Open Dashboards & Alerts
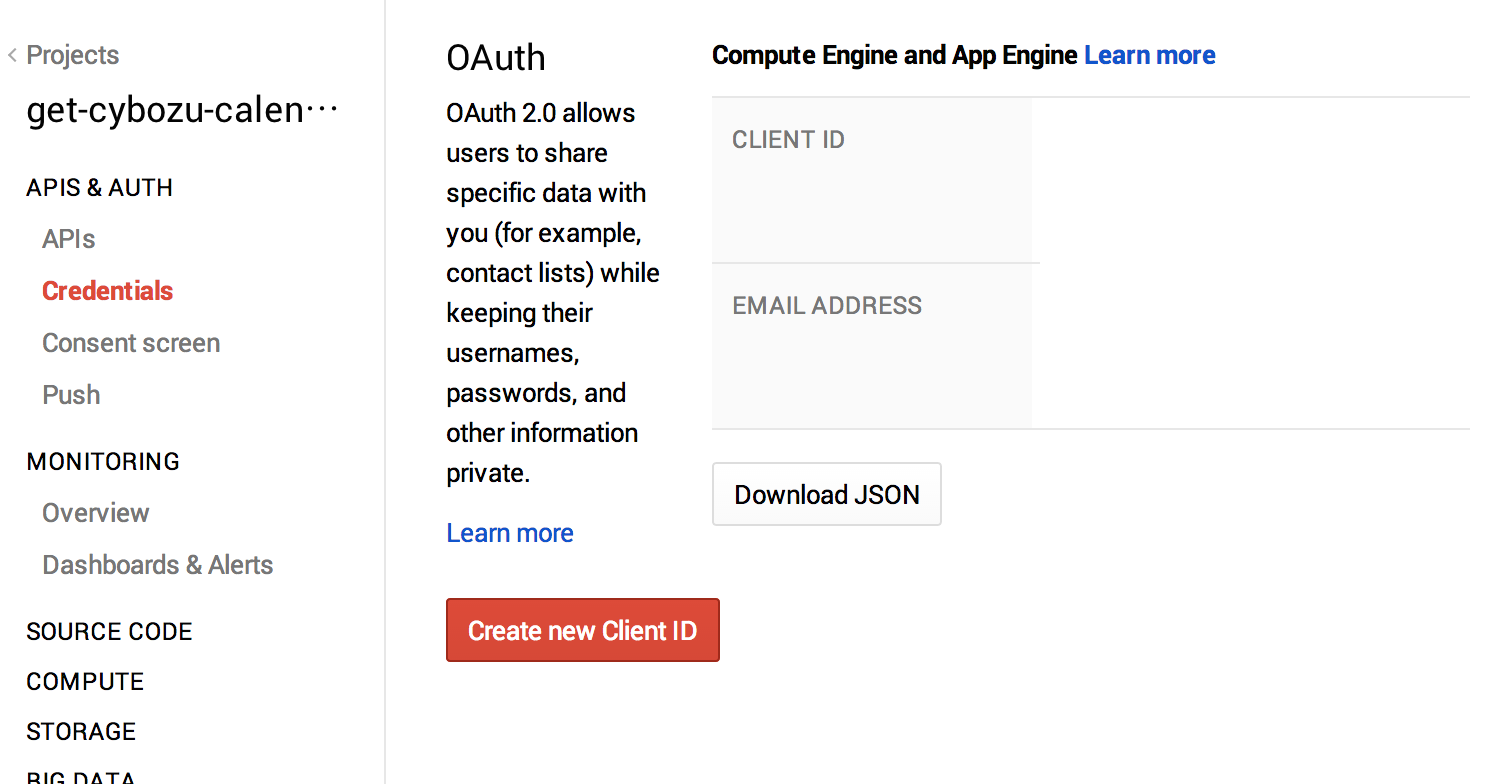This screenshot has height=784, width=1502. coord(158,565)
